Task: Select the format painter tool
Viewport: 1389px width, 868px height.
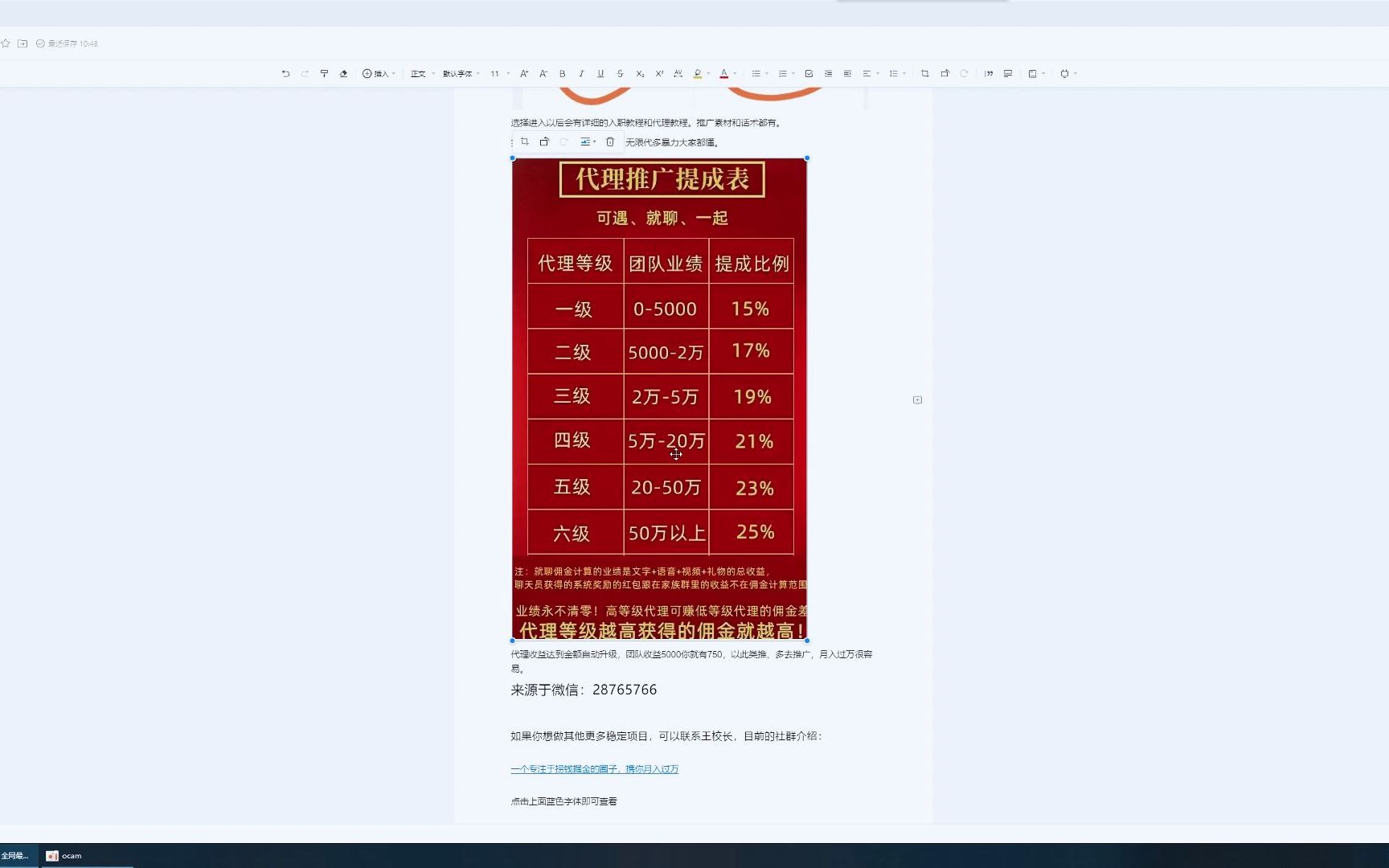Action: pos(324,73)
